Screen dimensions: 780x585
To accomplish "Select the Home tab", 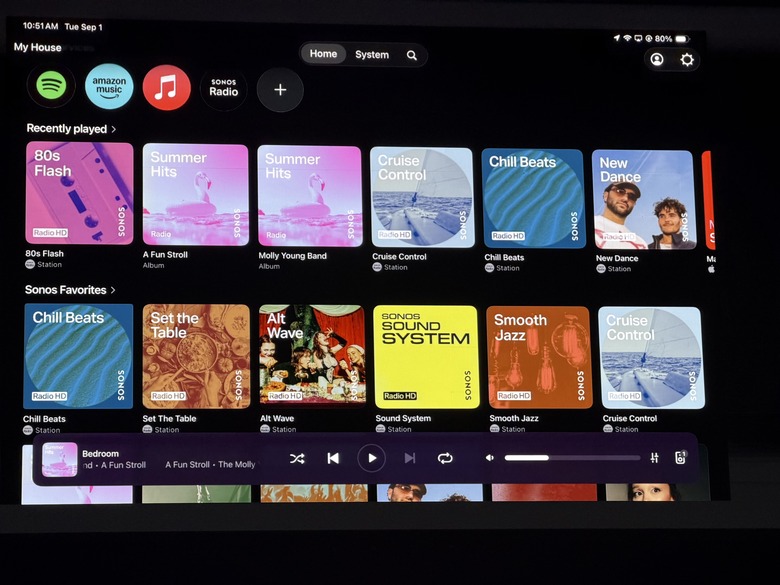I will pyautogui.click(x=323, y=54).
